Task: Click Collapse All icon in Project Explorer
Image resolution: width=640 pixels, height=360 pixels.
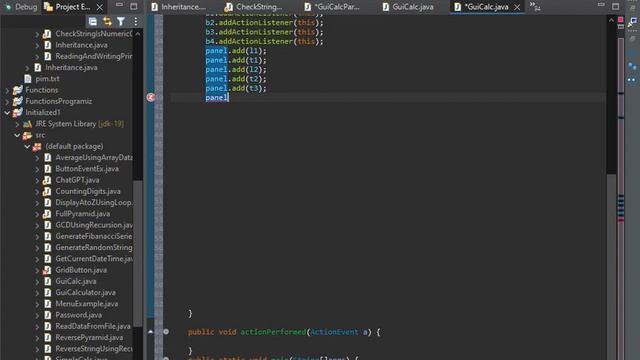Action: tap(93, 21)
